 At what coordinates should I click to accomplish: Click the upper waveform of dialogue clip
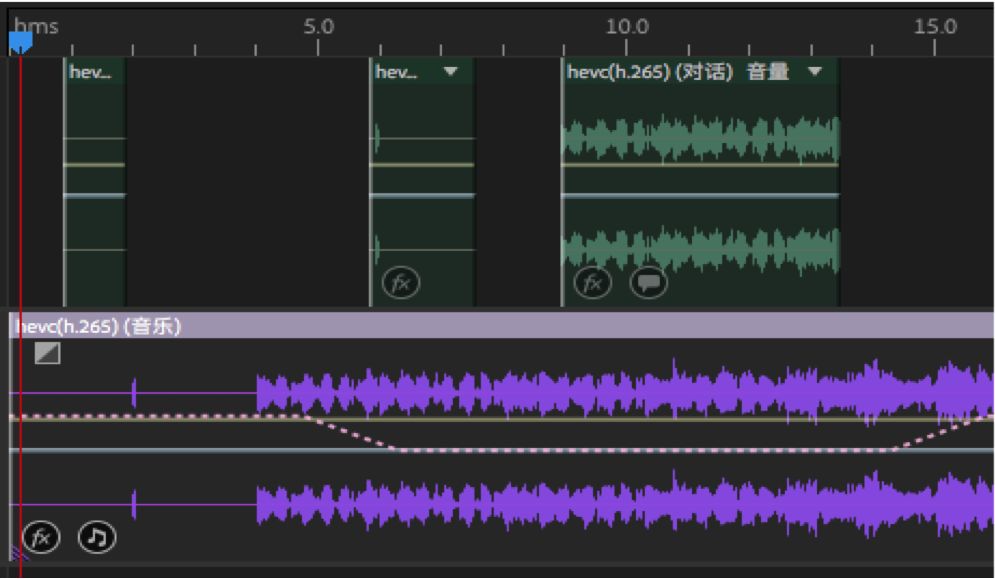click(x=701, y=138)
